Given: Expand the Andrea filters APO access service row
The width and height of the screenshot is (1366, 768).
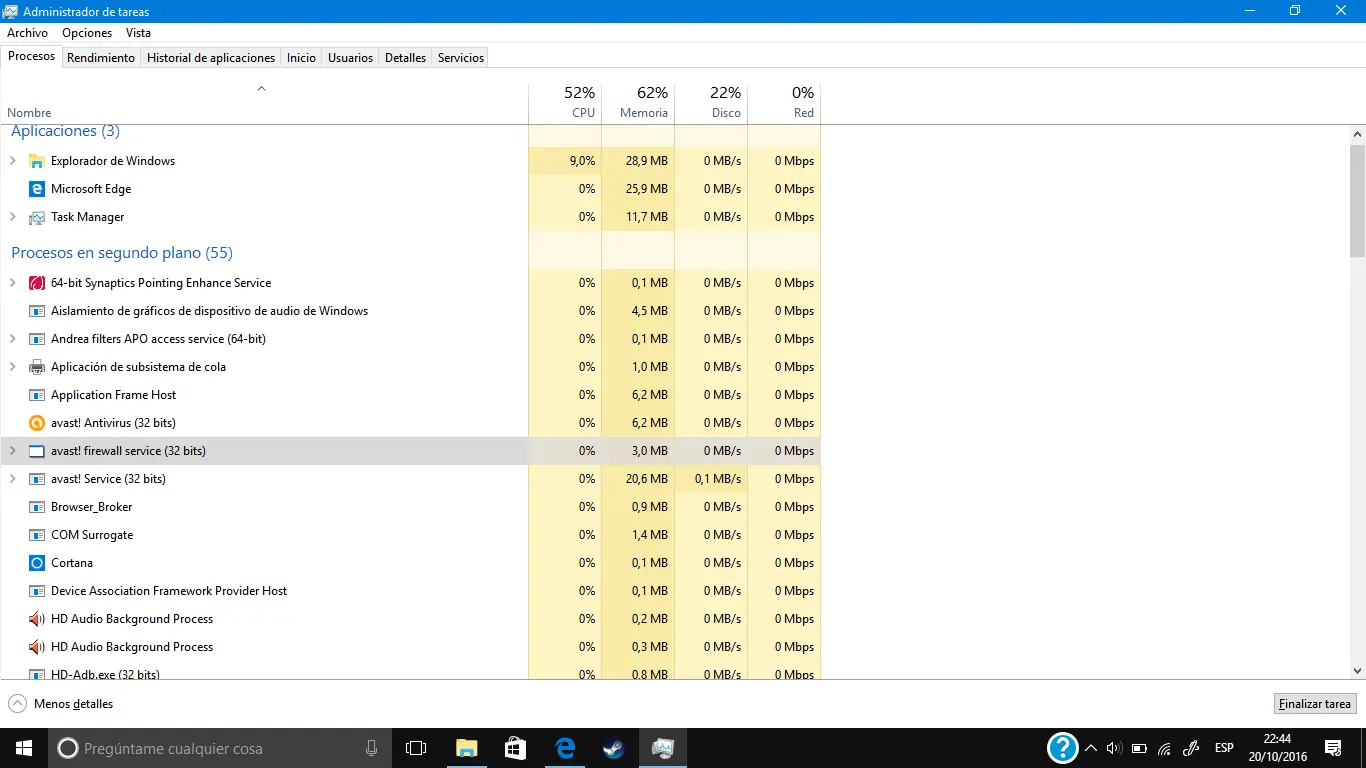Looking at the screenshot, I should pos(13,339).
